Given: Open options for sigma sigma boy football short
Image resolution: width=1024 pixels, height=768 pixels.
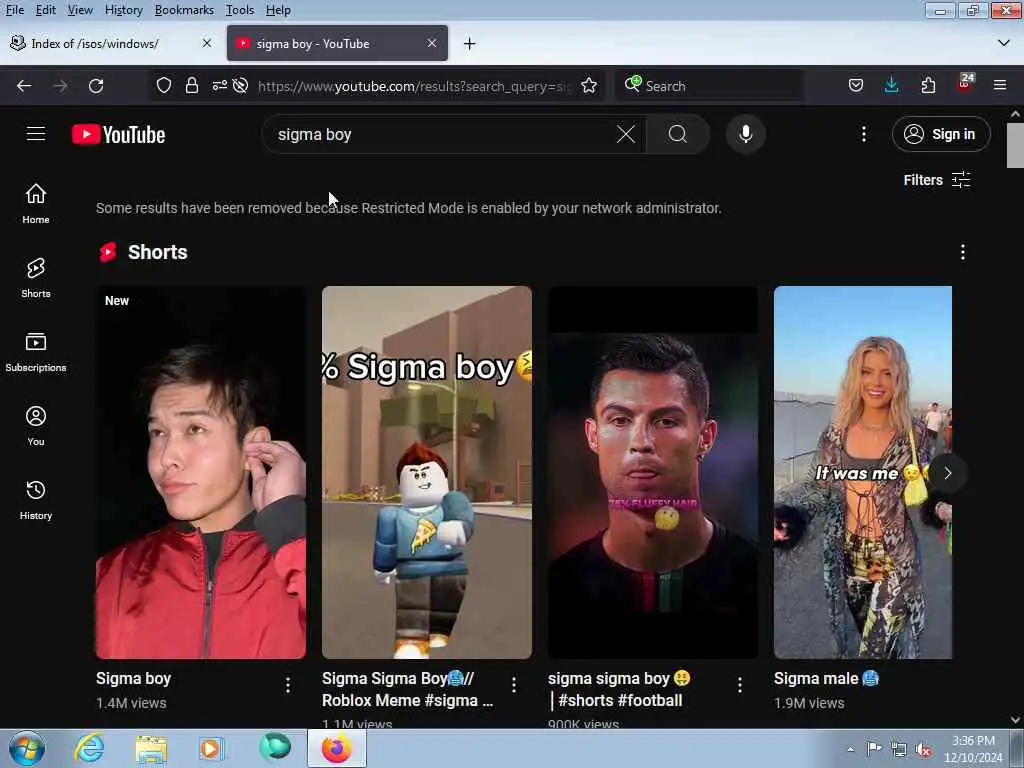Looking at the screenshot, I should [x=739, y=684].
